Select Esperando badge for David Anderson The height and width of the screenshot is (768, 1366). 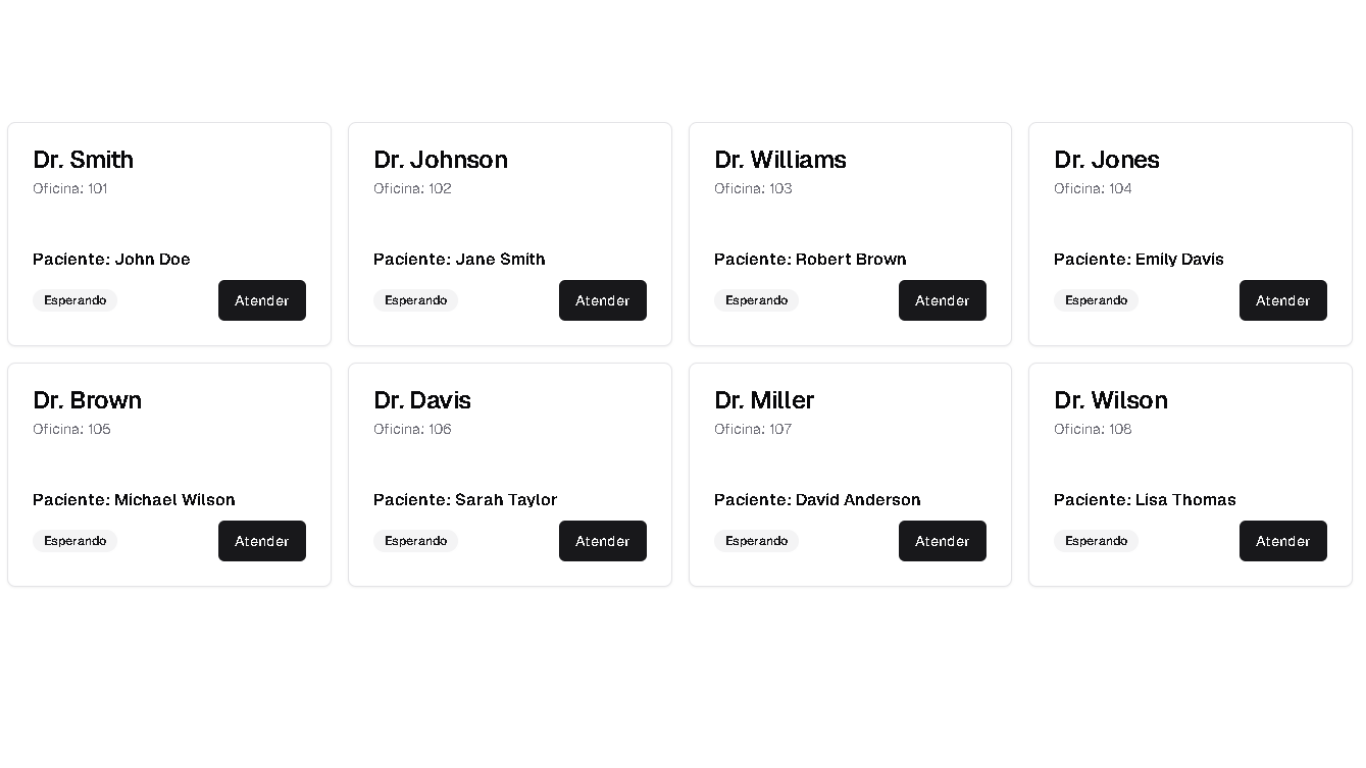coord(756,541)
